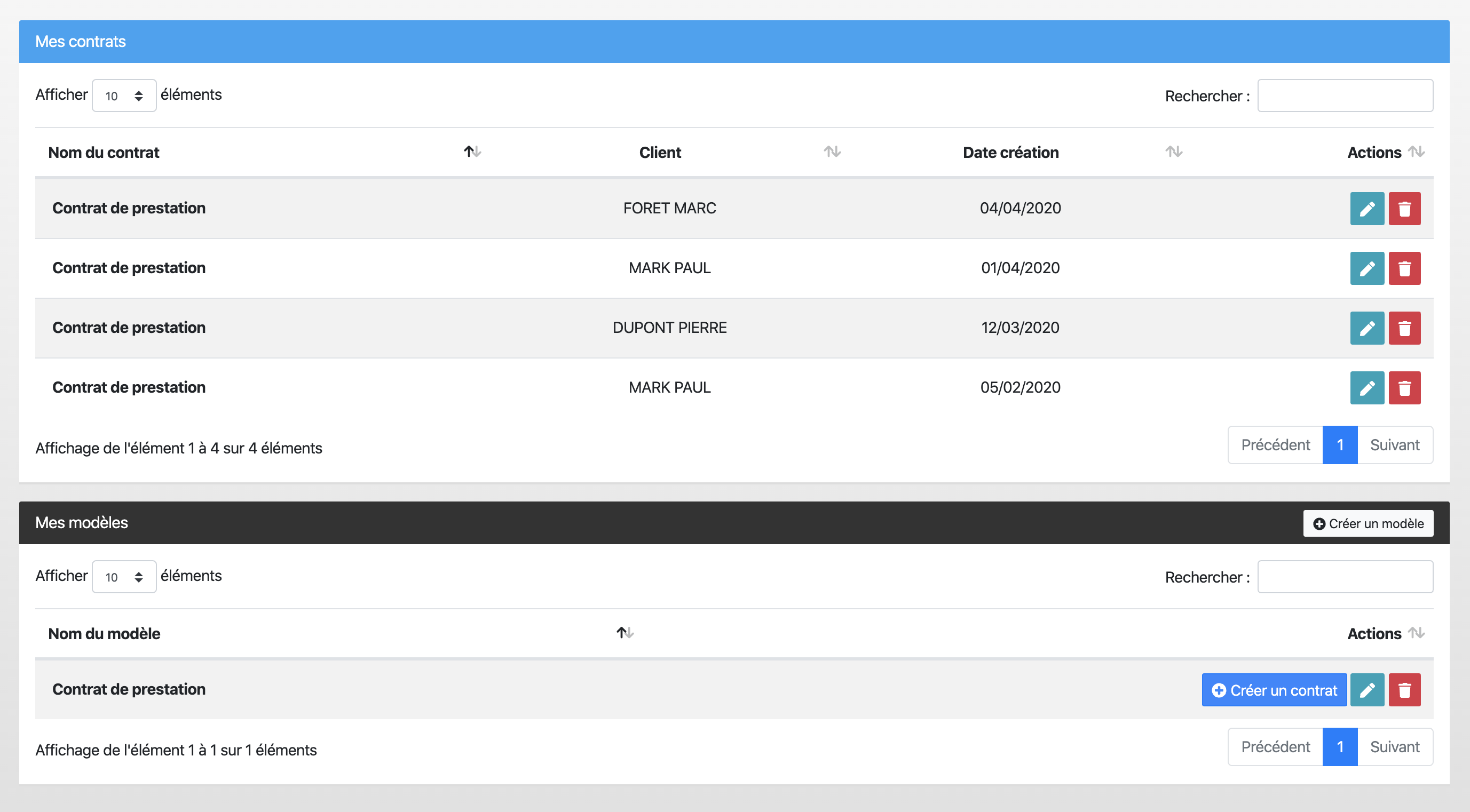Click 'Affichage de l'élément 1 à 1 sur 1' text
The image size is (1470, 812).
(x=176, y=750)
